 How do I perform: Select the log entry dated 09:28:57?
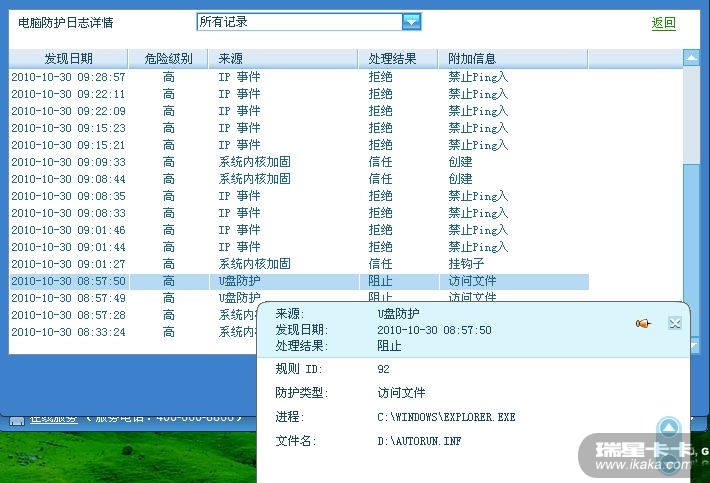pyautogui.click(x=299, y=77)
